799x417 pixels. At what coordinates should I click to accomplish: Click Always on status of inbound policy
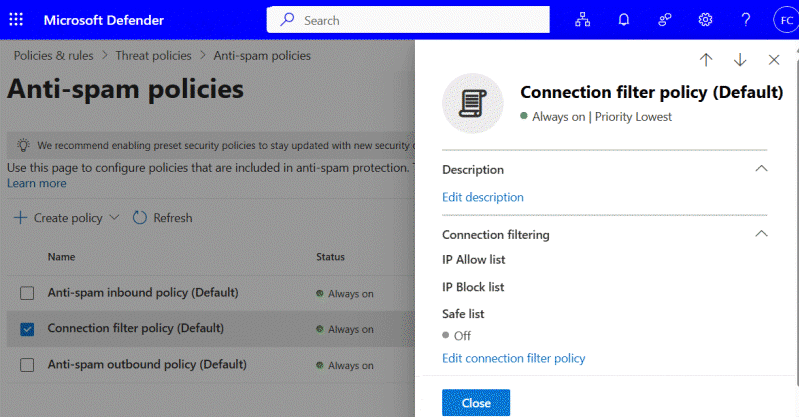[x=345, y=294]
